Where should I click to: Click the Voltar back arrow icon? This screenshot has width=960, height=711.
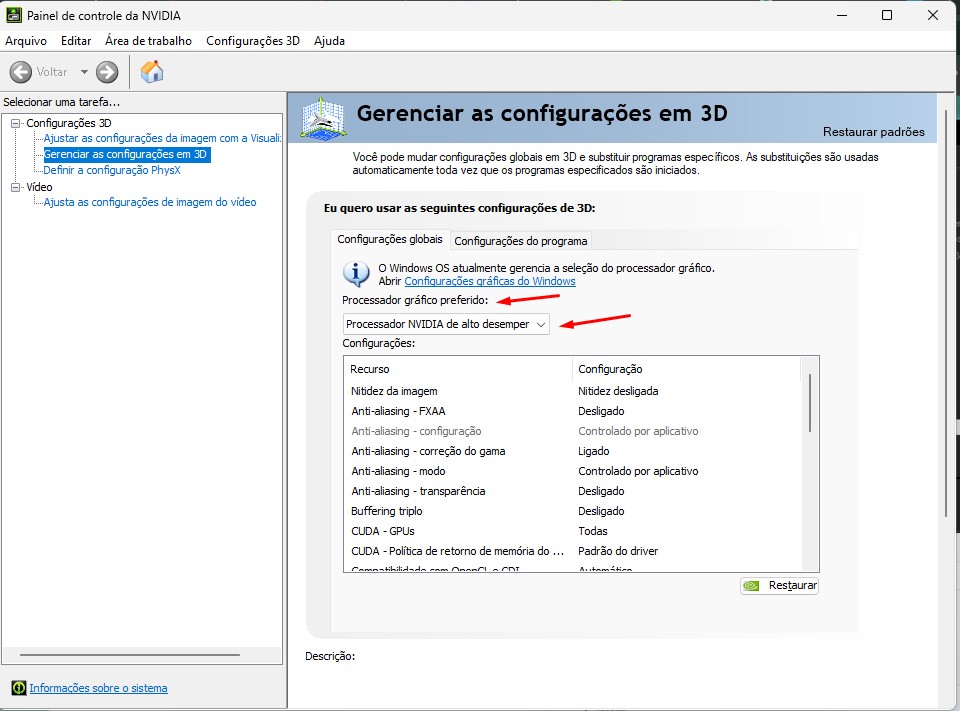[22, 71]
